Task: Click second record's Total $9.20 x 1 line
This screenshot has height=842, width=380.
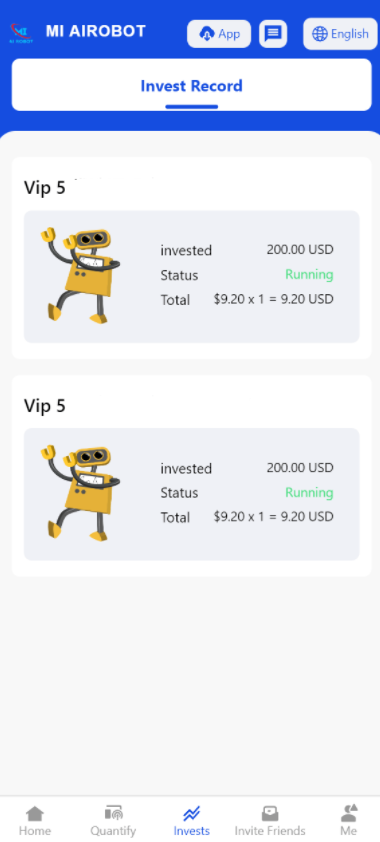Action: pyautogui.click(x=247, y=517)
